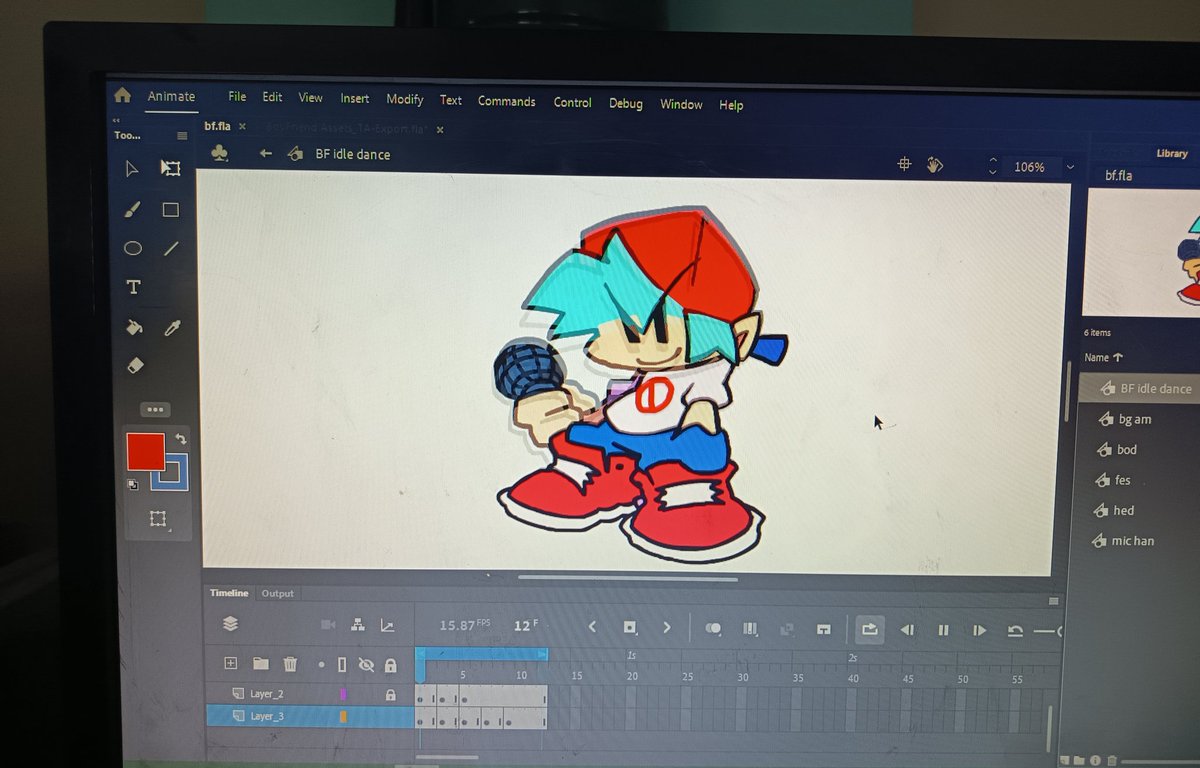Image resolution: width=1200 pixels, height=768 pixels.
Task: Switch to the Output tab
Action: pos(277,593)
